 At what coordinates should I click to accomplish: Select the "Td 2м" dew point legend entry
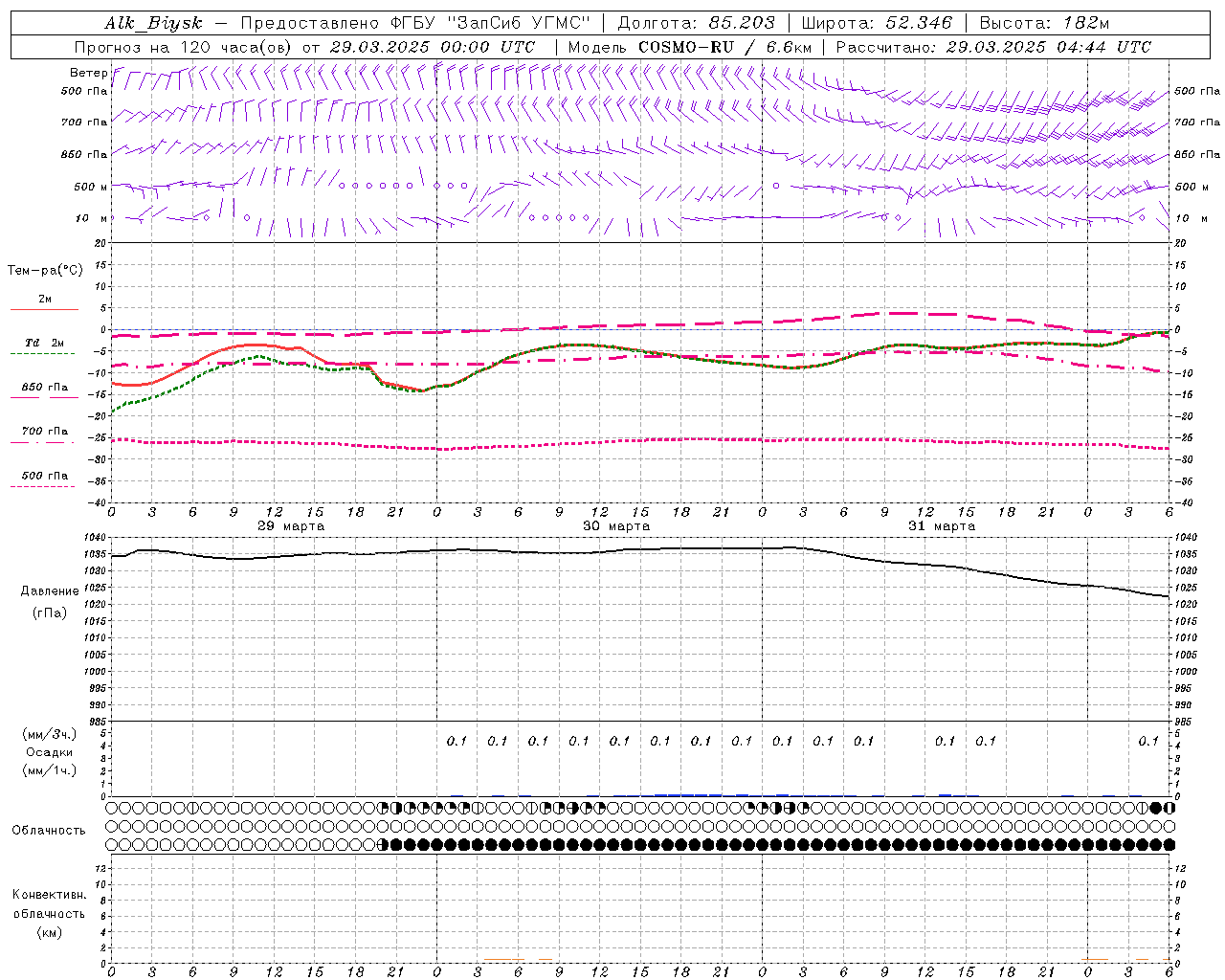pos(45,343)
